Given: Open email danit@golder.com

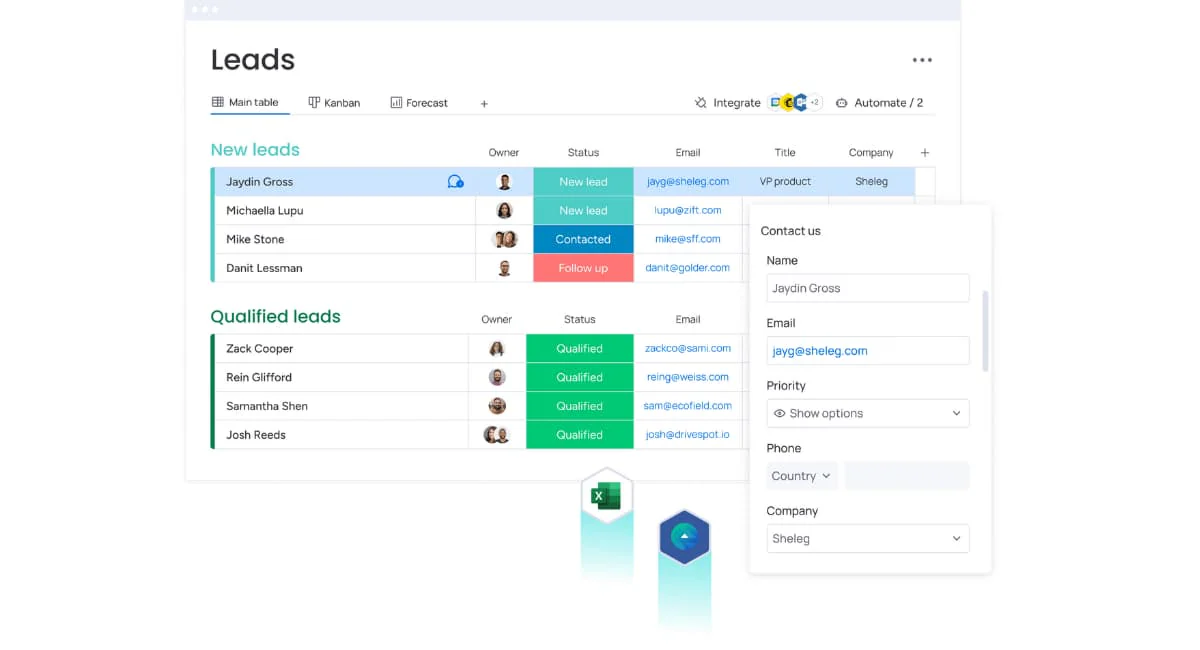Looking at the screenshot, I should tap(688, 268).
